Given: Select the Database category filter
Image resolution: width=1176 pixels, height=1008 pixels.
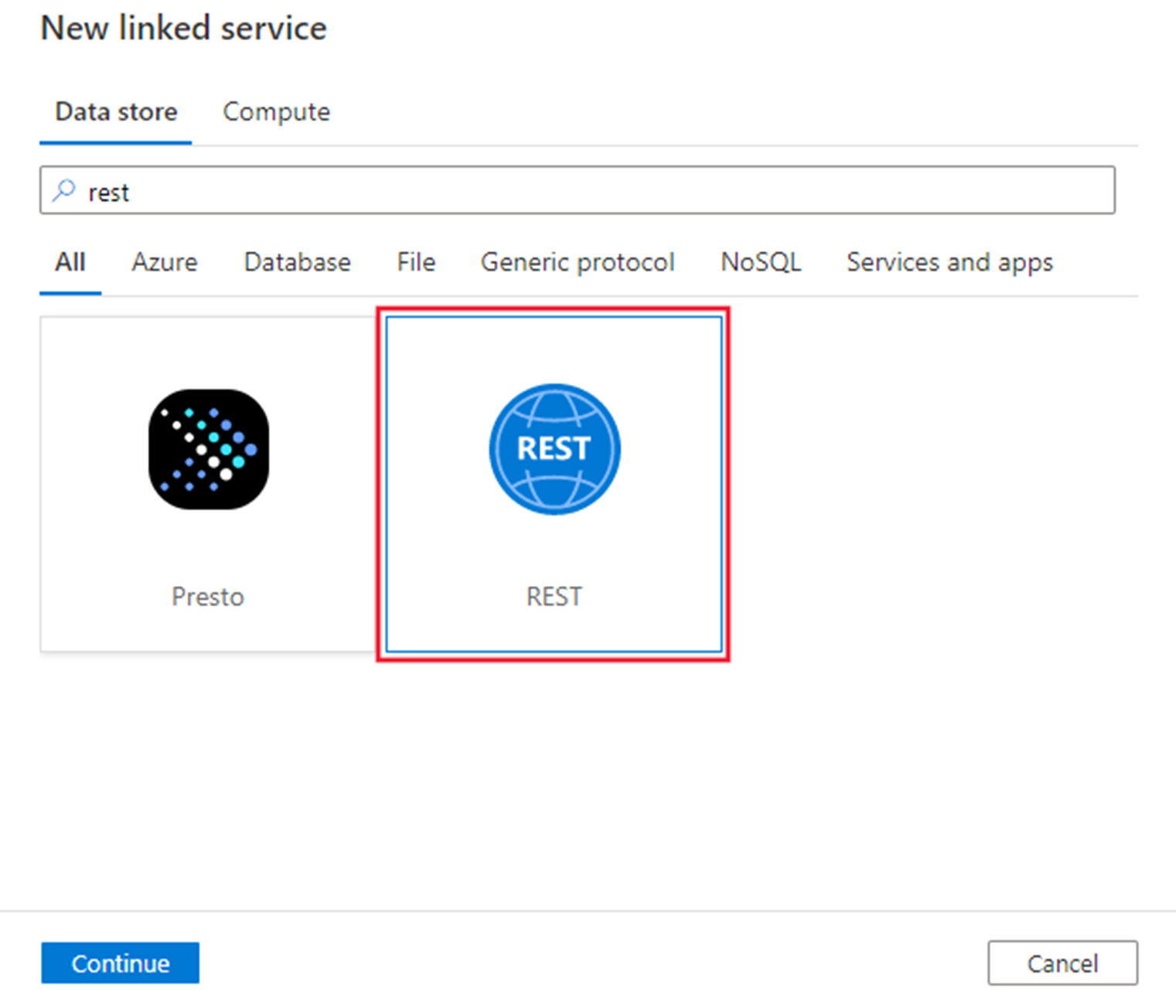Looking at the screenshot, I should [x=296, y=262].
